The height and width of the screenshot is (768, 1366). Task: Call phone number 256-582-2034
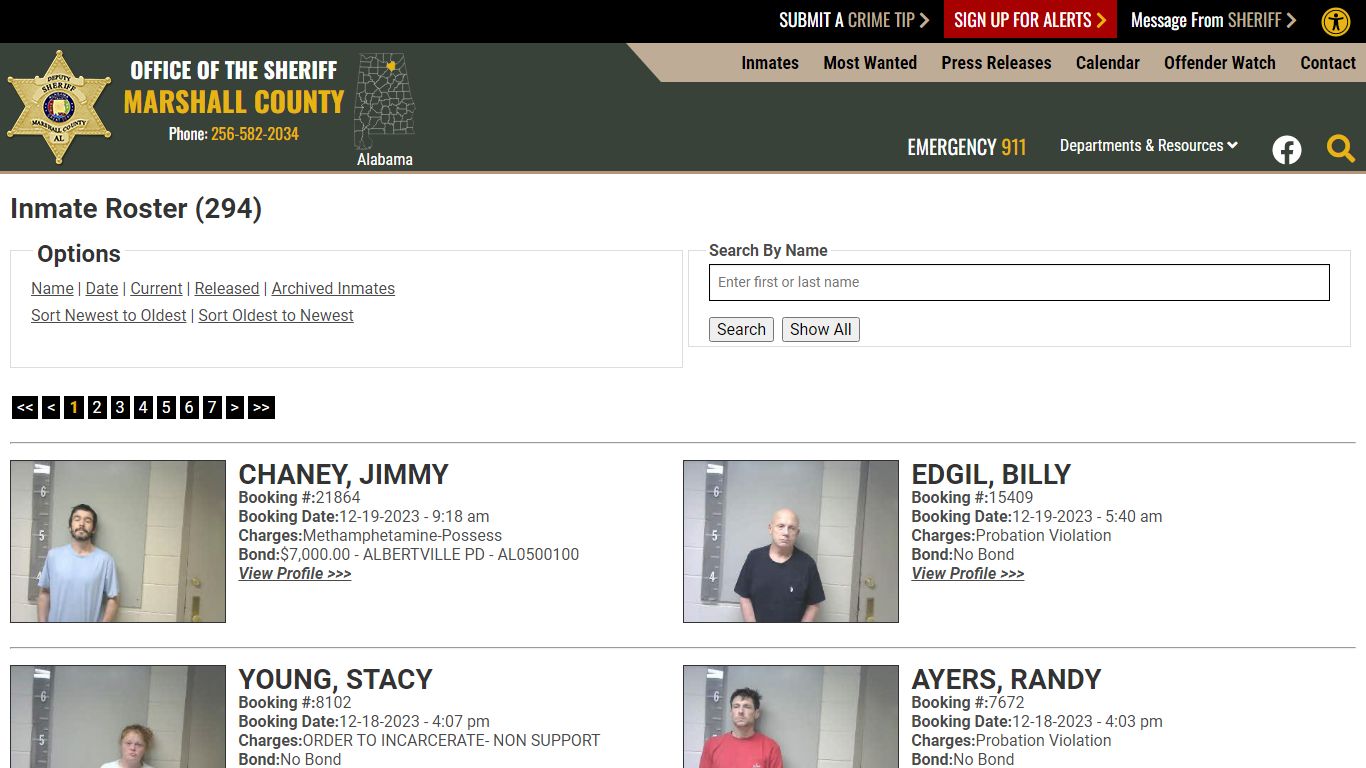pyautogui.click(x=255, y=133)
